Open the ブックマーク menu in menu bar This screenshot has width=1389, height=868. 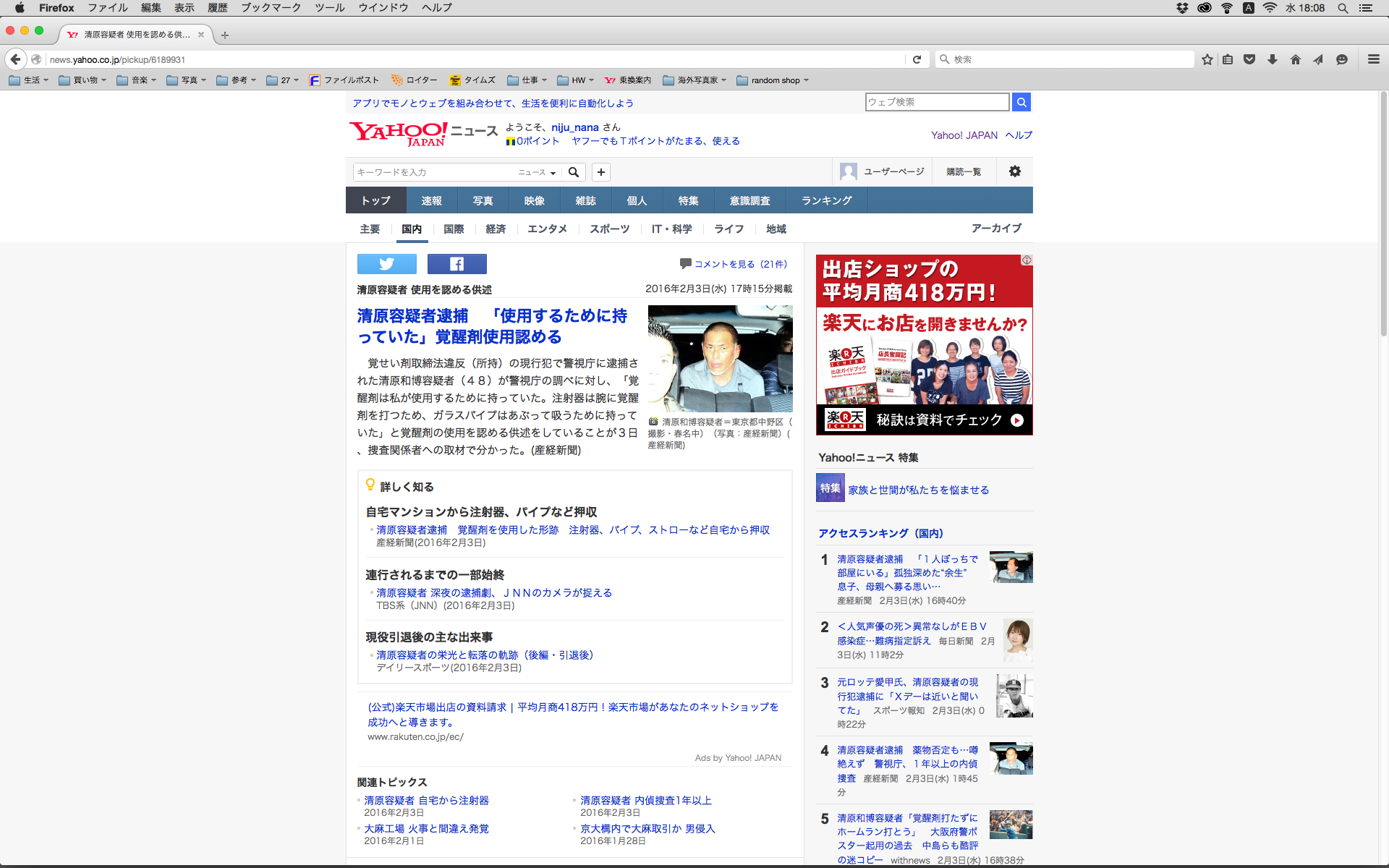point(271,8)
